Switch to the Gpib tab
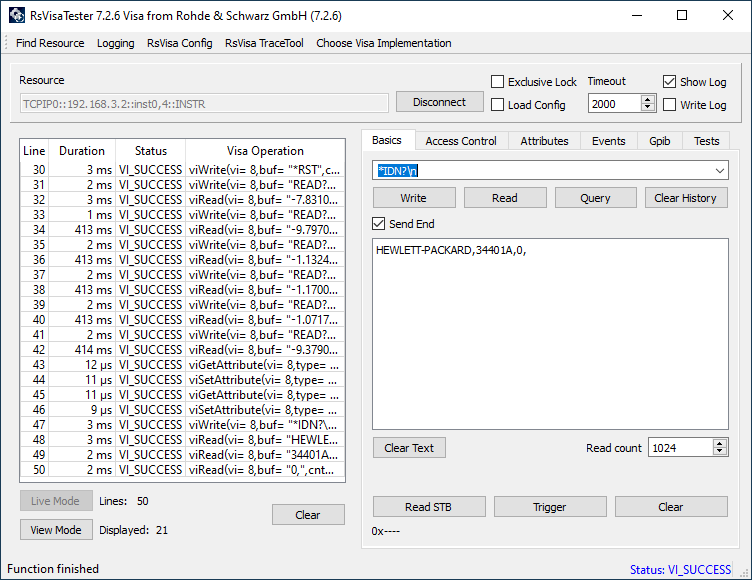The height and width of the screenshot is (580, 752). (x=660, y=141)
